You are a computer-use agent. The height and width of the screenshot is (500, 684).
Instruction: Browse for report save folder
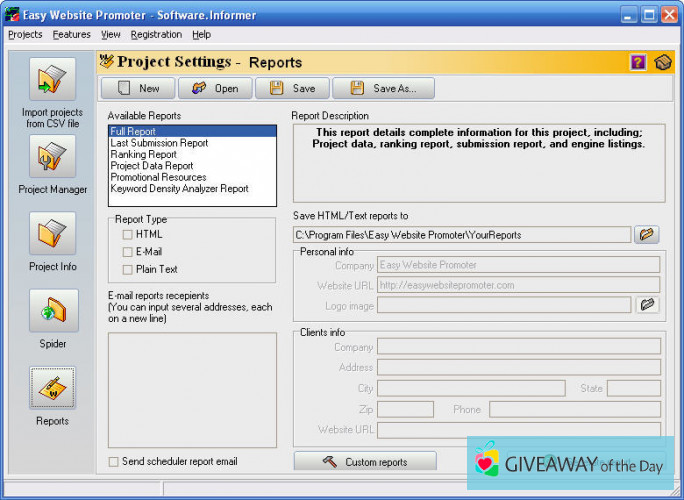pos(648,234)
